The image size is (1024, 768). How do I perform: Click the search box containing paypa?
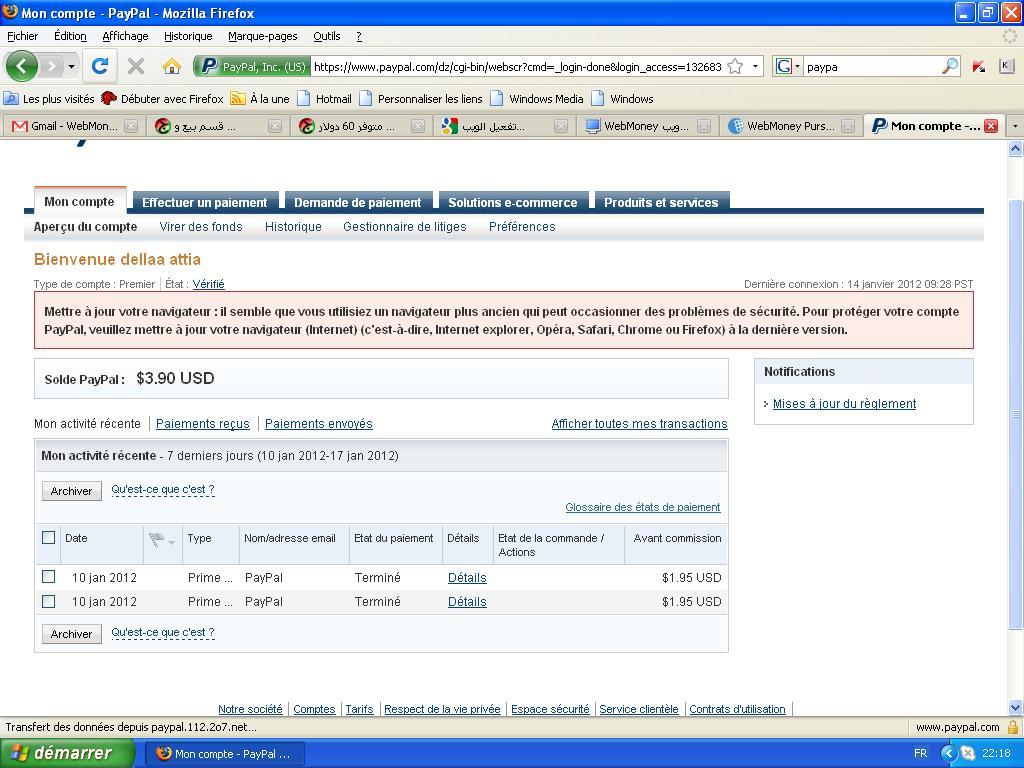(x=872, y=67)
